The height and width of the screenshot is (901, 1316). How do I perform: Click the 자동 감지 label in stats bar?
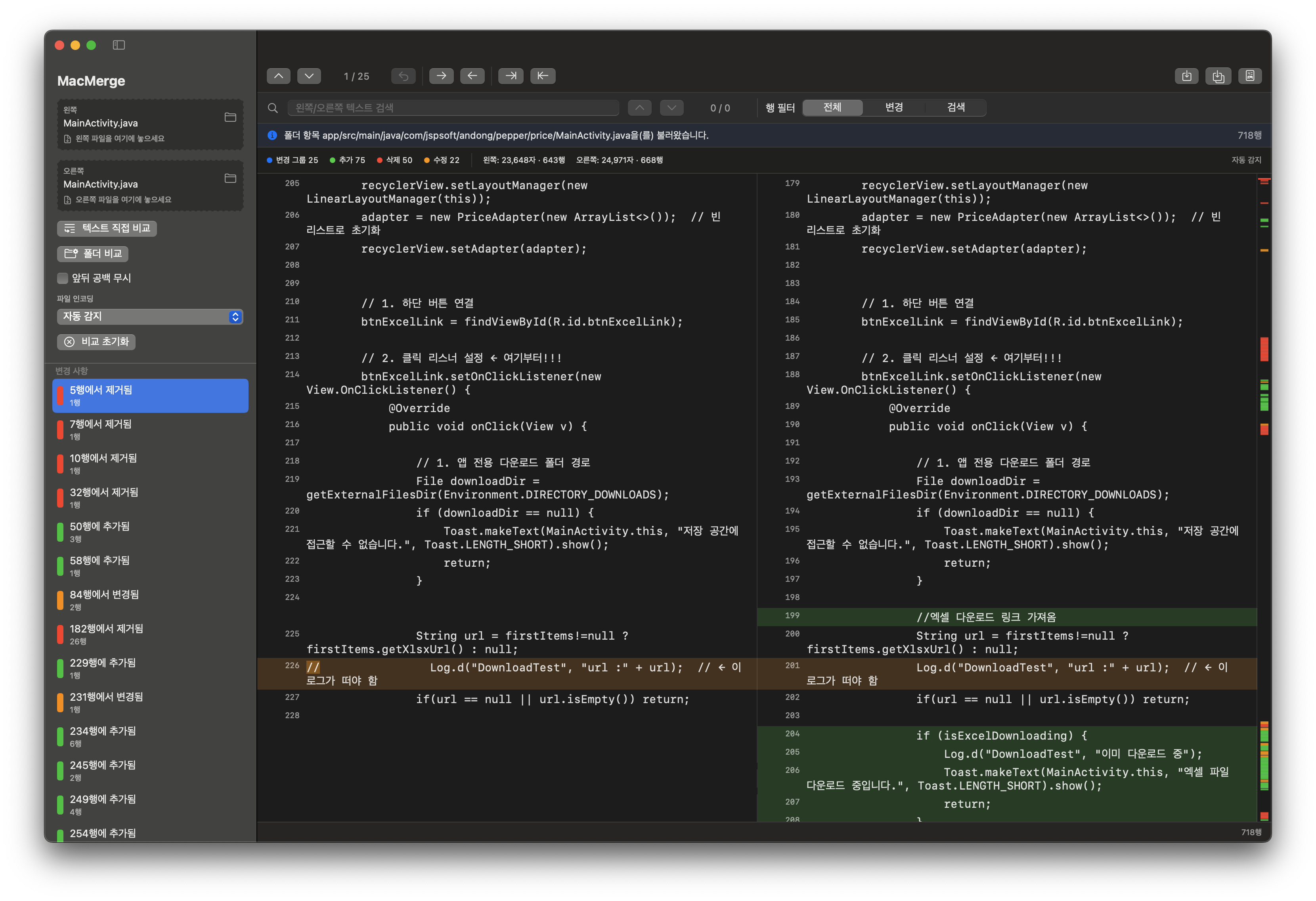pyautogui.click(x=1246, y=160)
